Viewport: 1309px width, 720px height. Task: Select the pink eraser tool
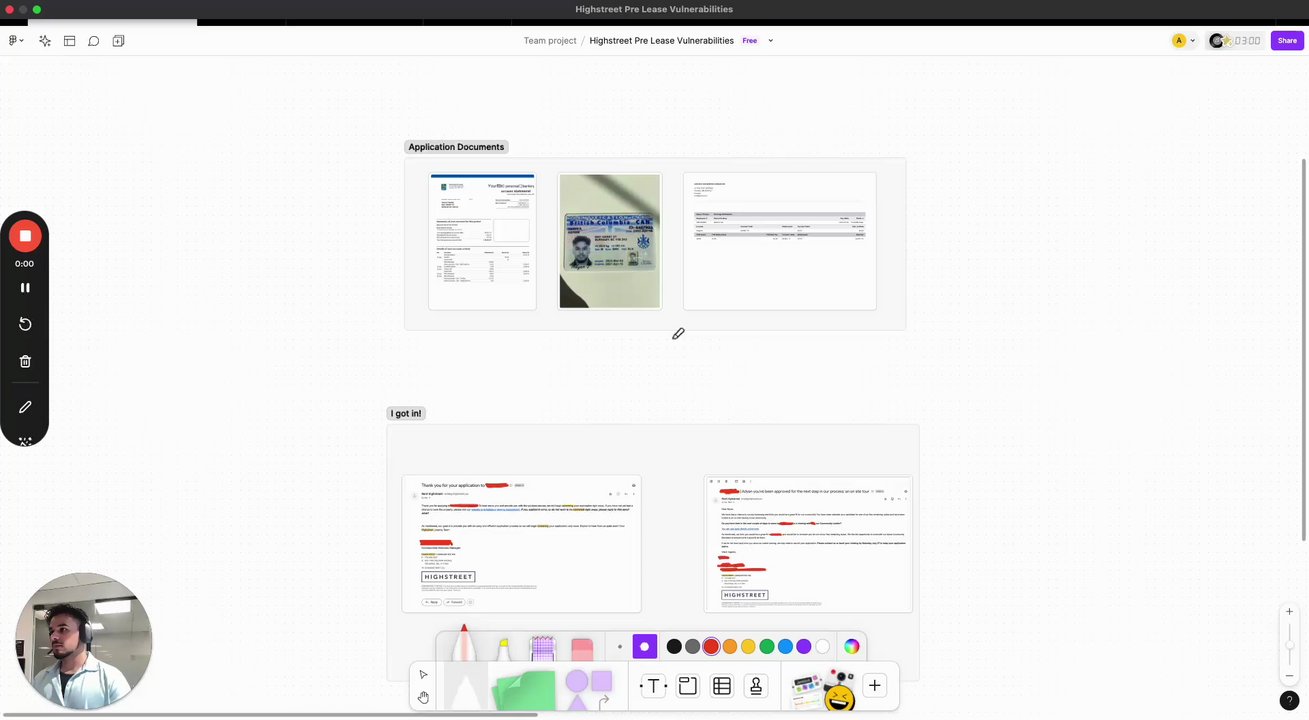tap(582, 648)
